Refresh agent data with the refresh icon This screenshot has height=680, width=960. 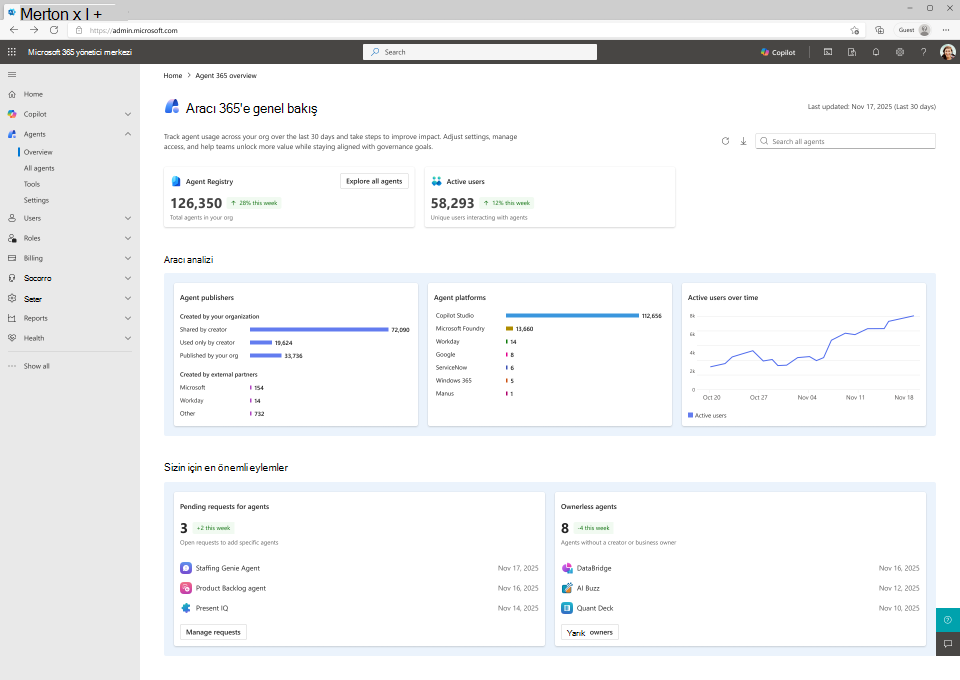click(x=725, y=141)
